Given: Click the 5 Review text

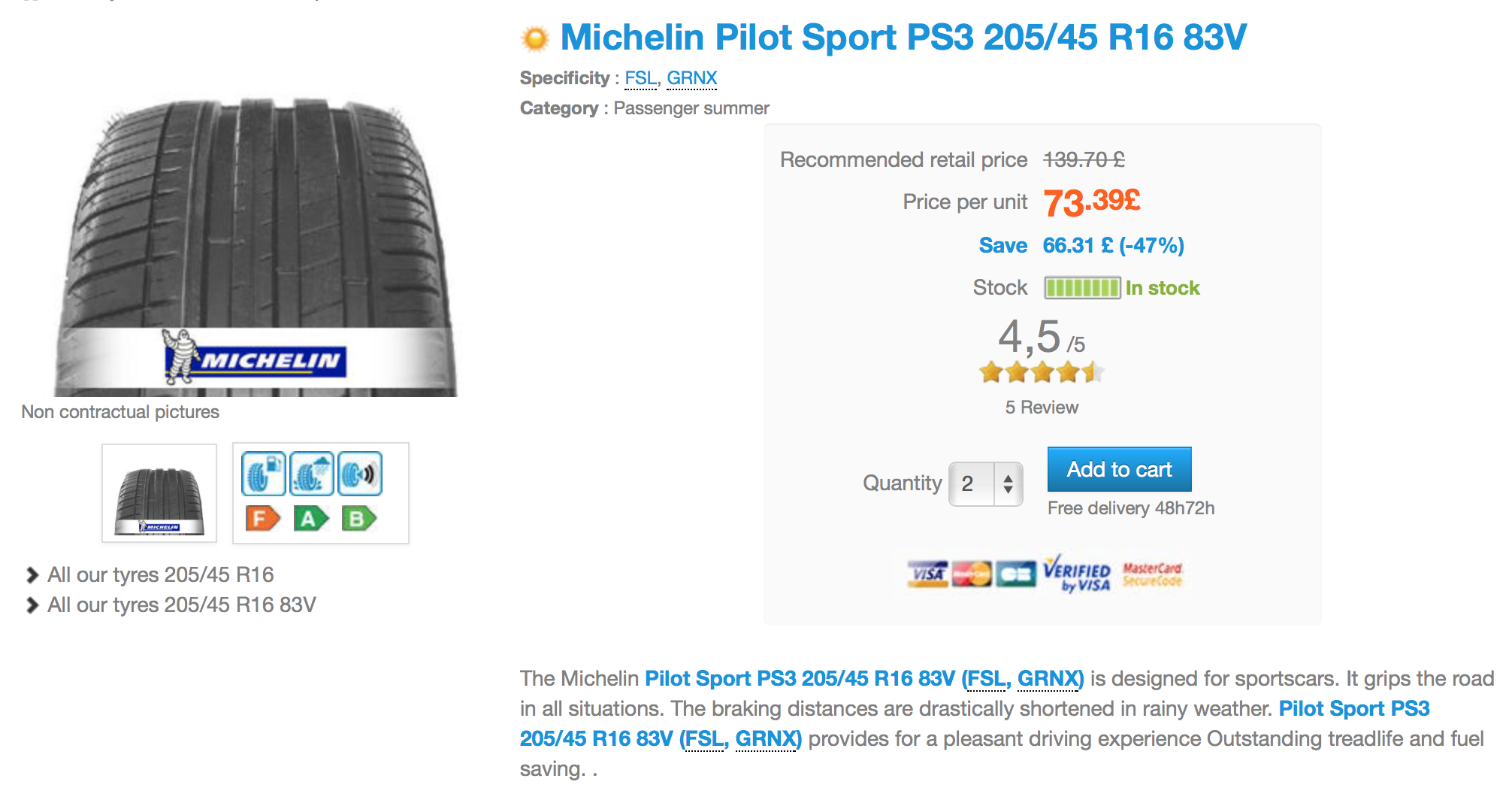Looking at the screenshot, I should (1042, 408).
